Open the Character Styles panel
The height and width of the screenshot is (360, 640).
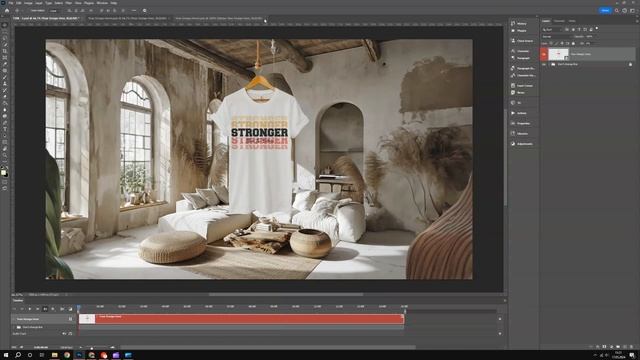(523, 76)
